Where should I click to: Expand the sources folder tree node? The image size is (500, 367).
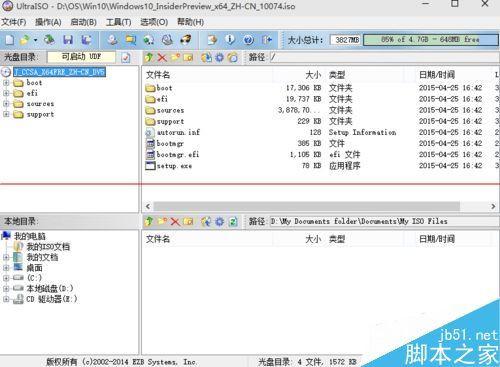6,104
